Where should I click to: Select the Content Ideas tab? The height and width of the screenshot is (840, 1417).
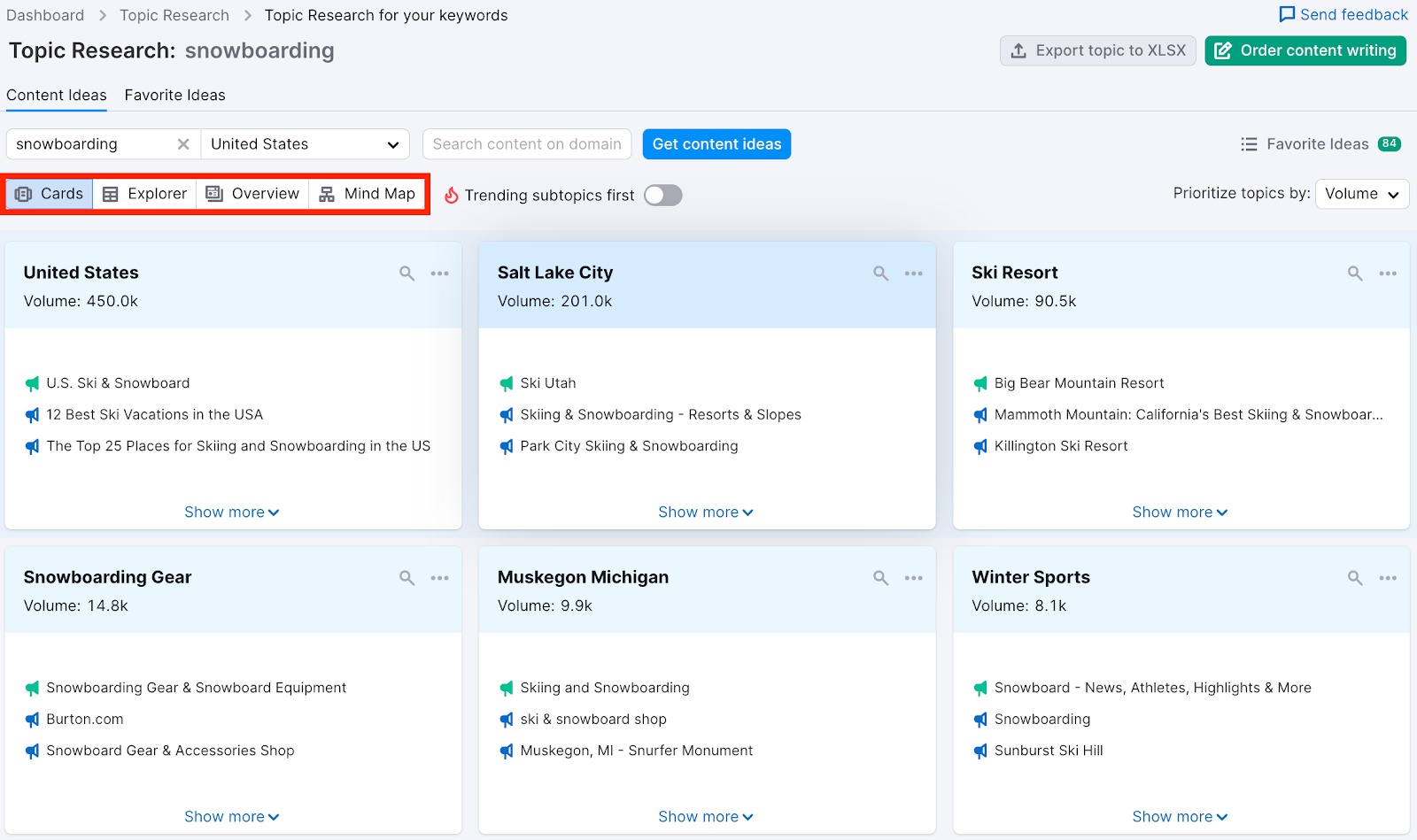(x=57, y=95)
